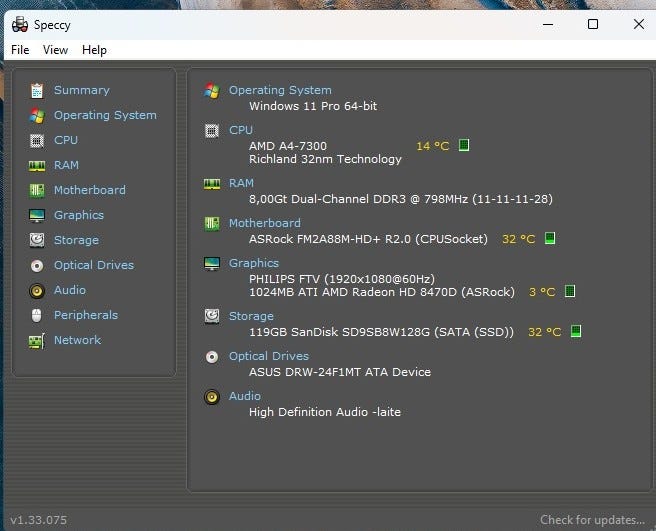Open Storage section in sidebar

(x=76, y=240)
